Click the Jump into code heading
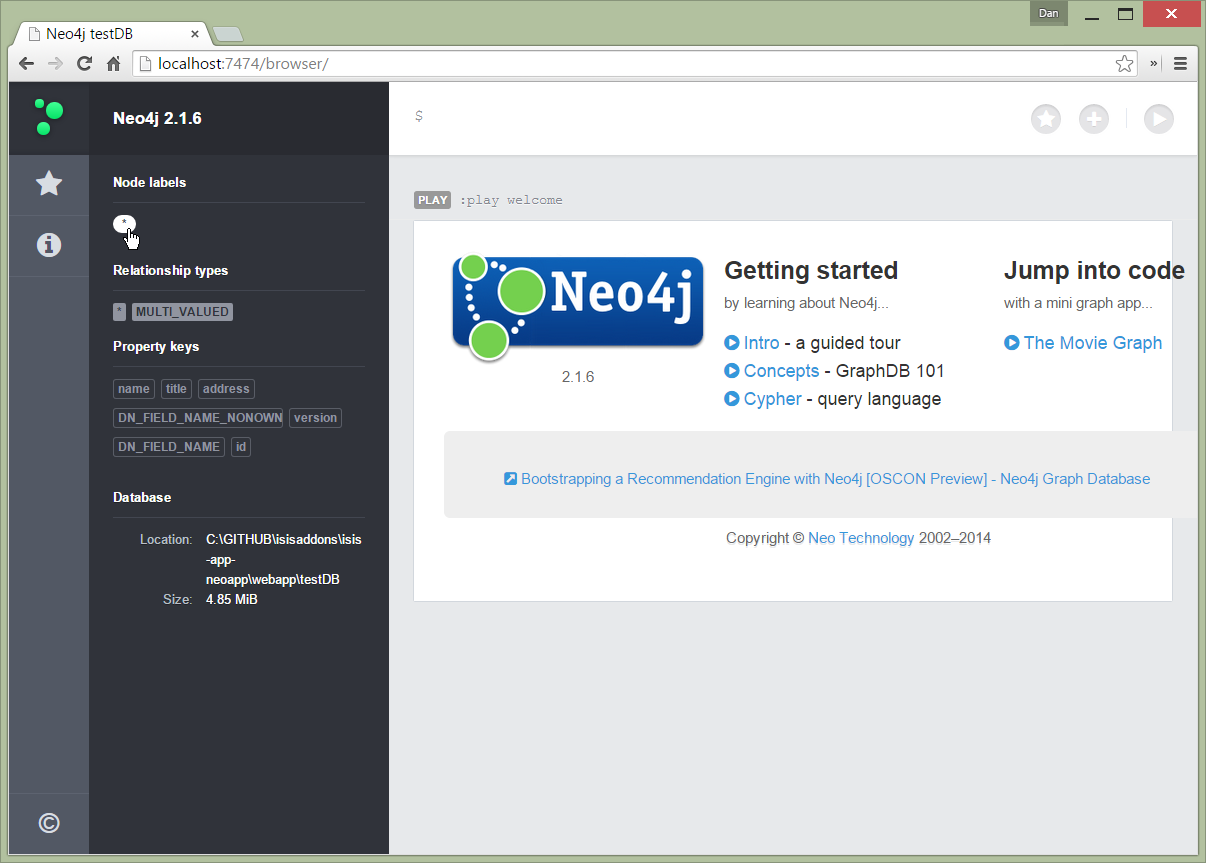The image size is (1206, 863). [x=1094, y=271]
